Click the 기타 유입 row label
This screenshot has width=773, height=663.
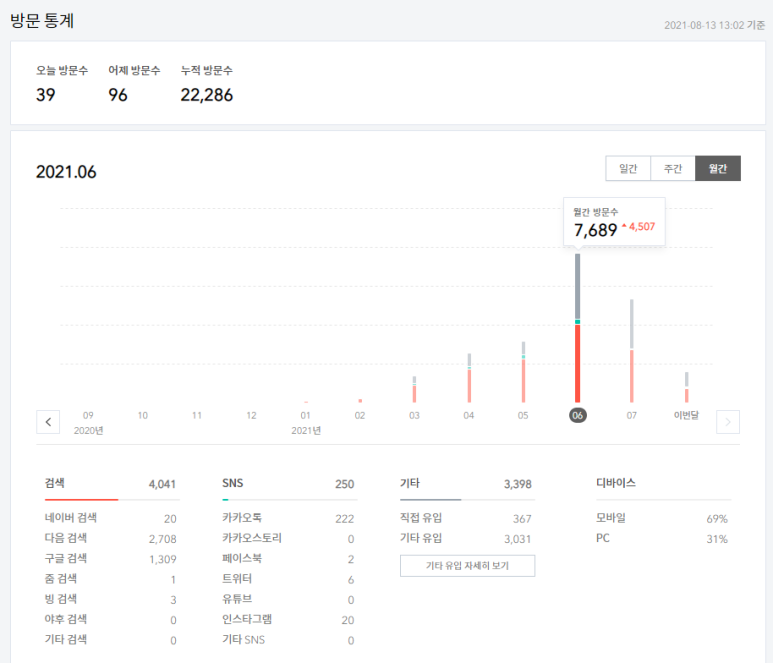coord(421,538)
